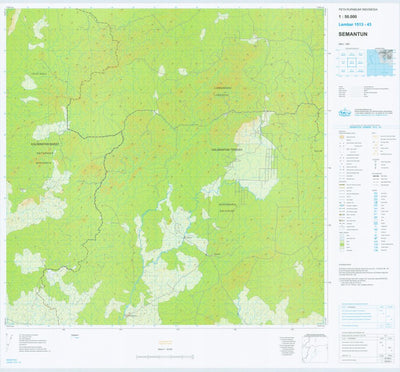Click the Kalimantan Tengah province label
The image size is (400, 372).
226,150
